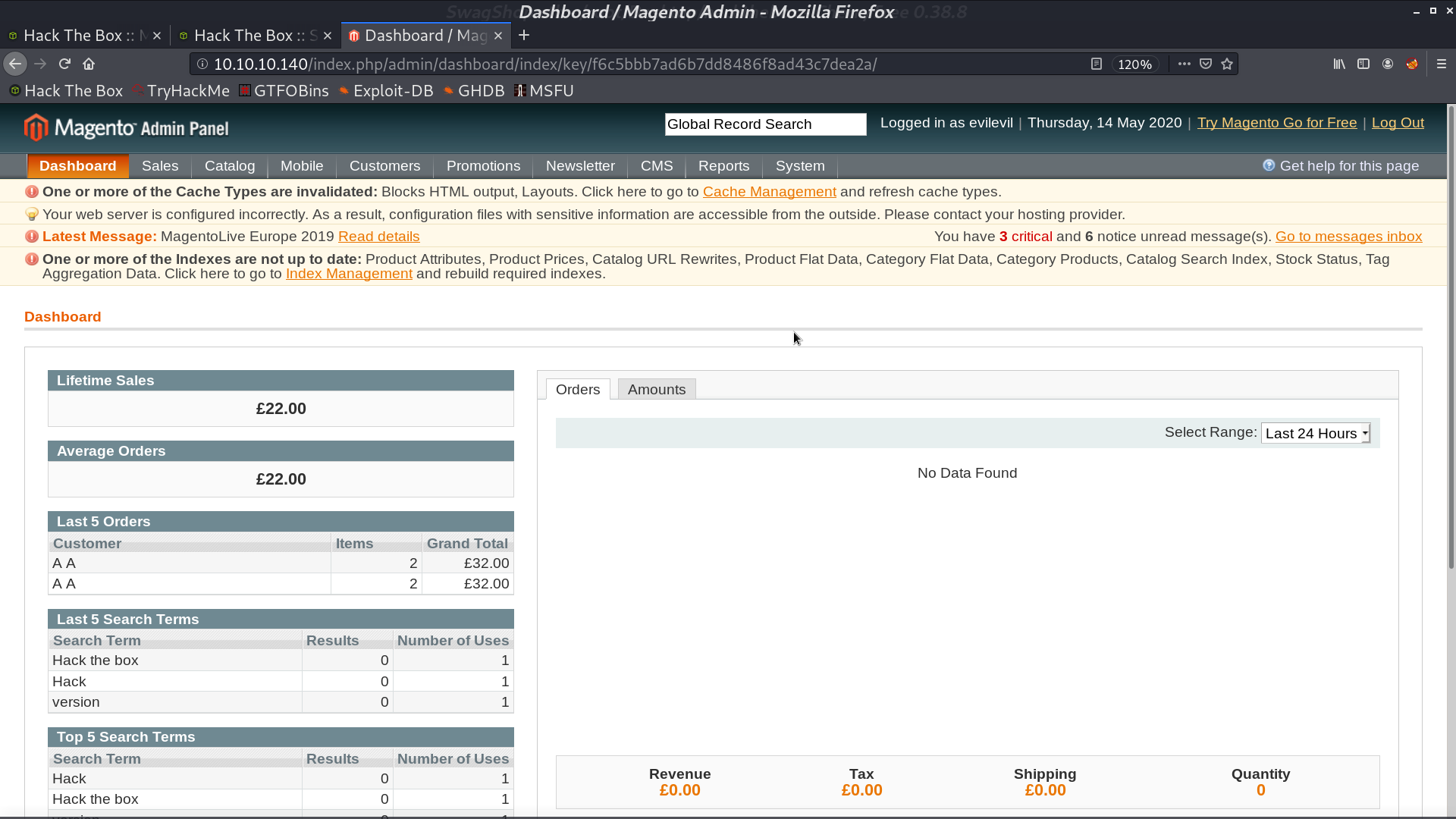Screen dimensions: 1456x819
Task: Click the browser Back arrow button
Action: 15,64
